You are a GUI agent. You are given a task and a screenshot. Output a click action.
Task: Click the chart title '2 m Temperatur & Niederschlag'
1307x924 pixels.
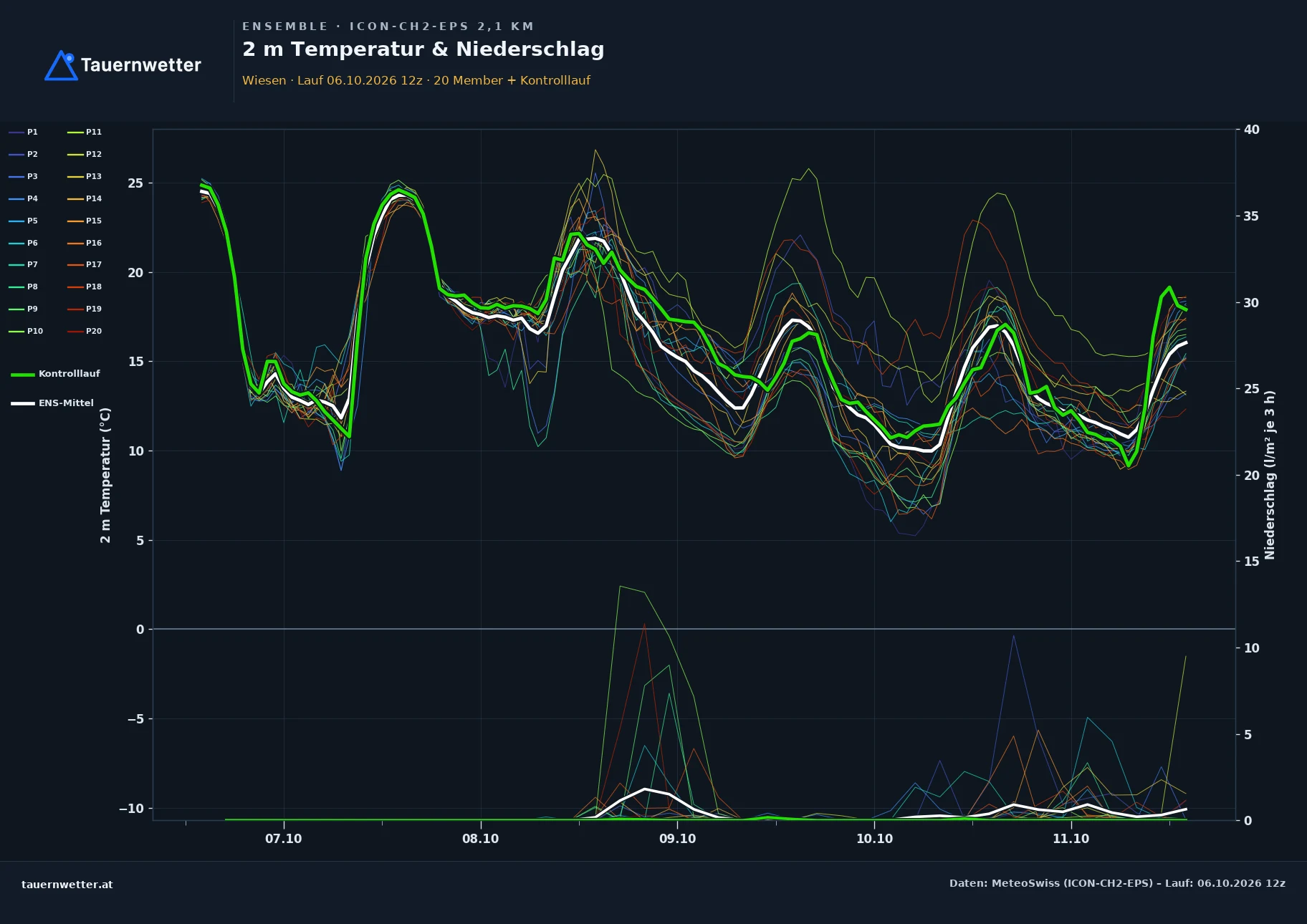(423, 49)
